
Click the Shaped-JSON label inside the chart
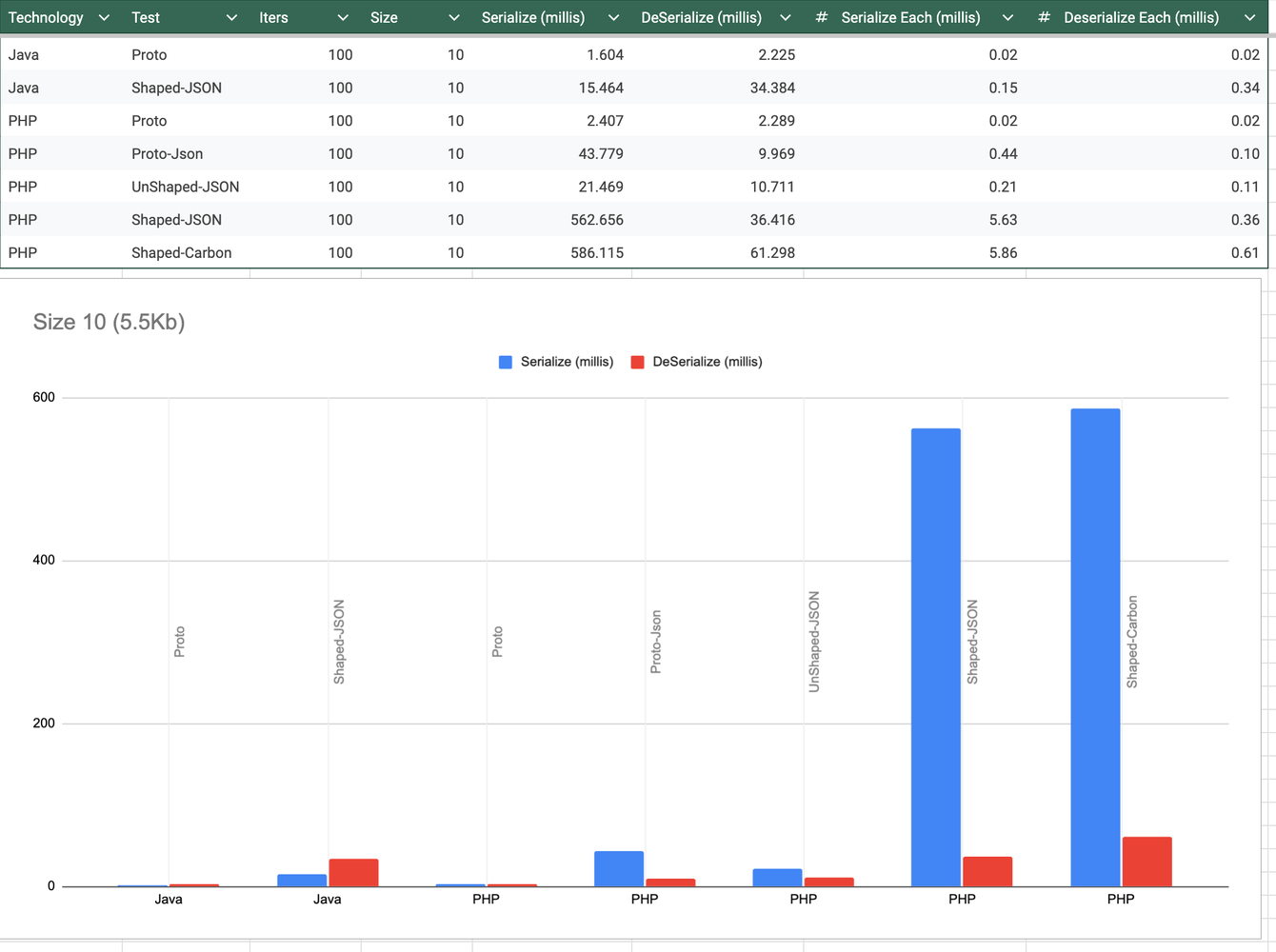pos(341,640)
